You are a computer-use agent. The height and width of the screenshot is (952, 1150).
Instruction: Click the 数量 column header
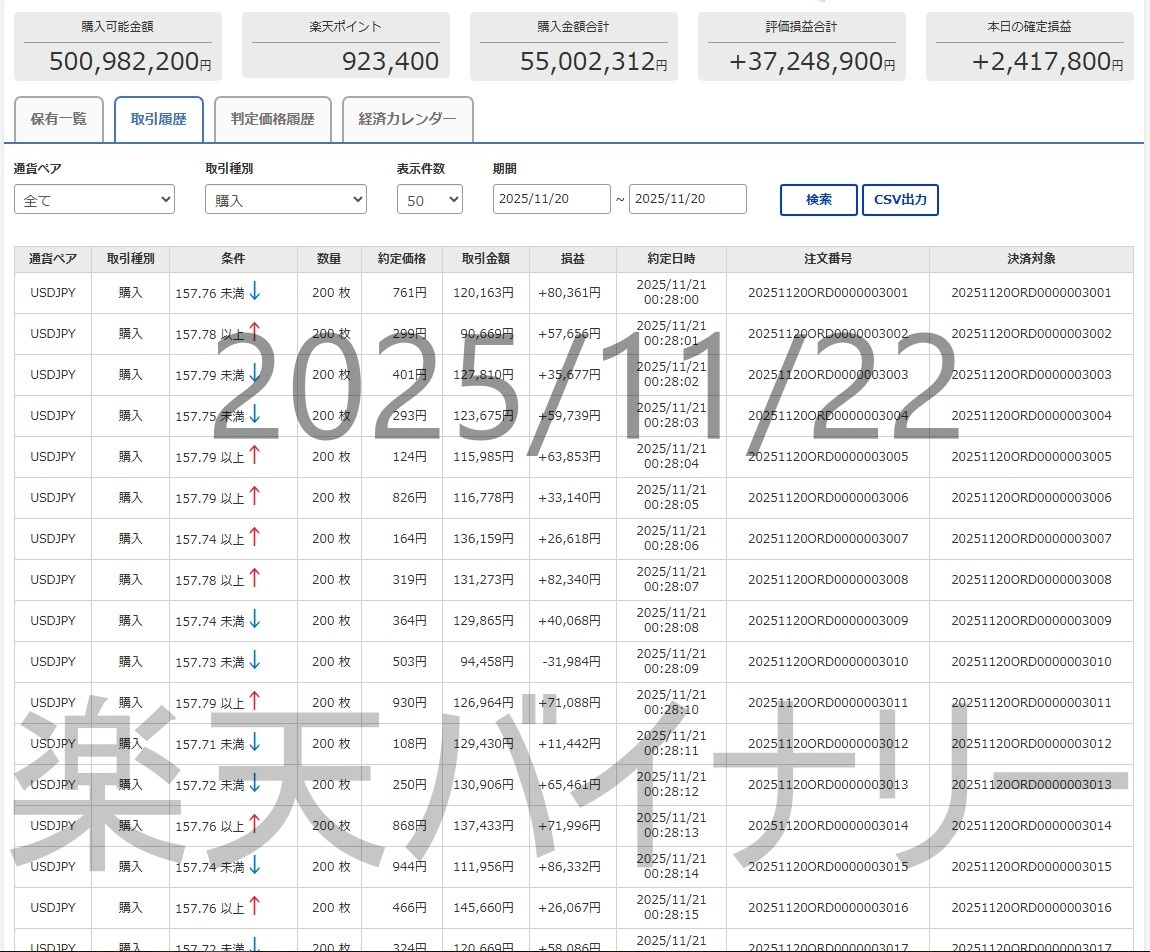click(329, 259)
